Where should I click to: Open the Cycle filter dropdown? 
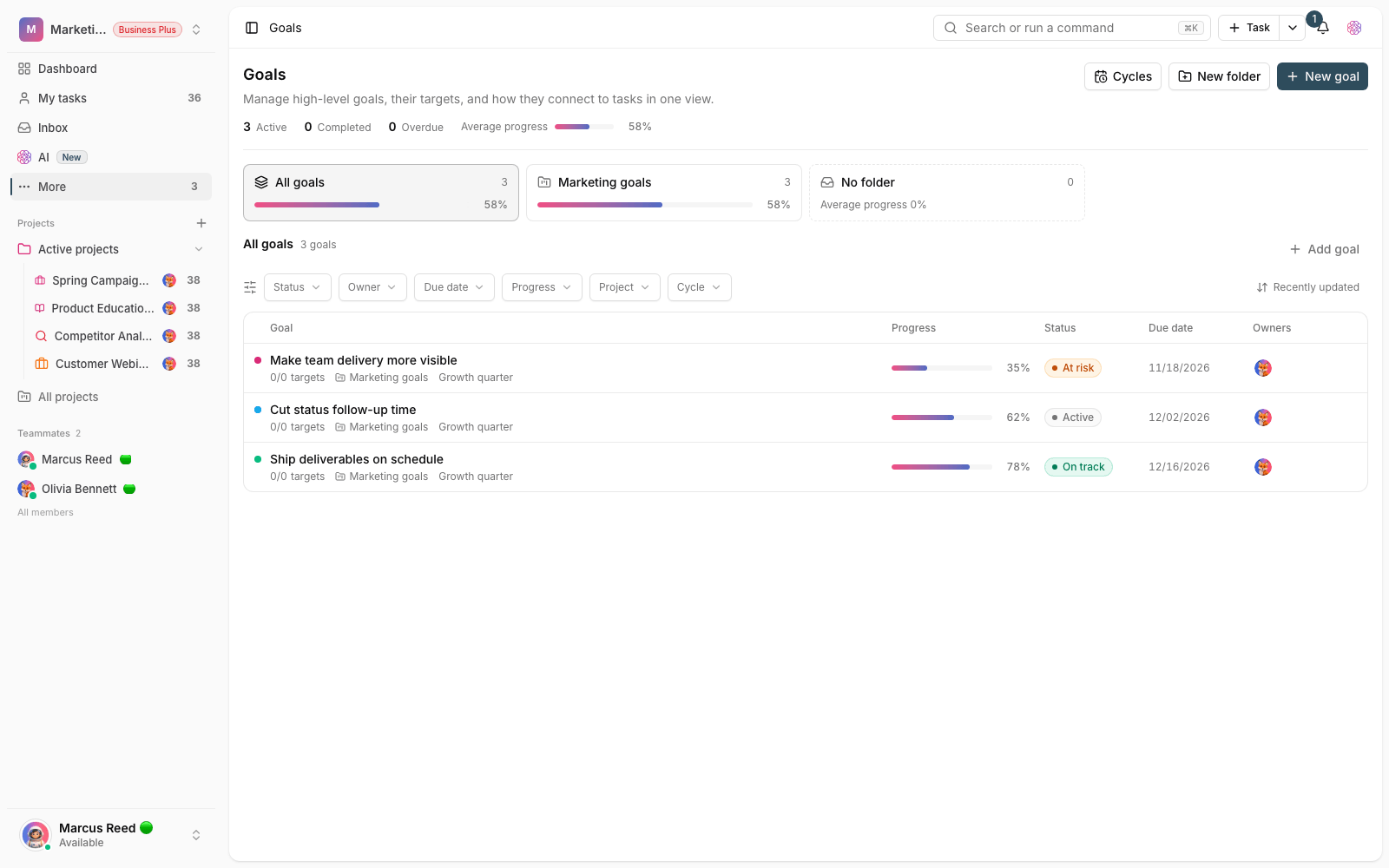699,287
